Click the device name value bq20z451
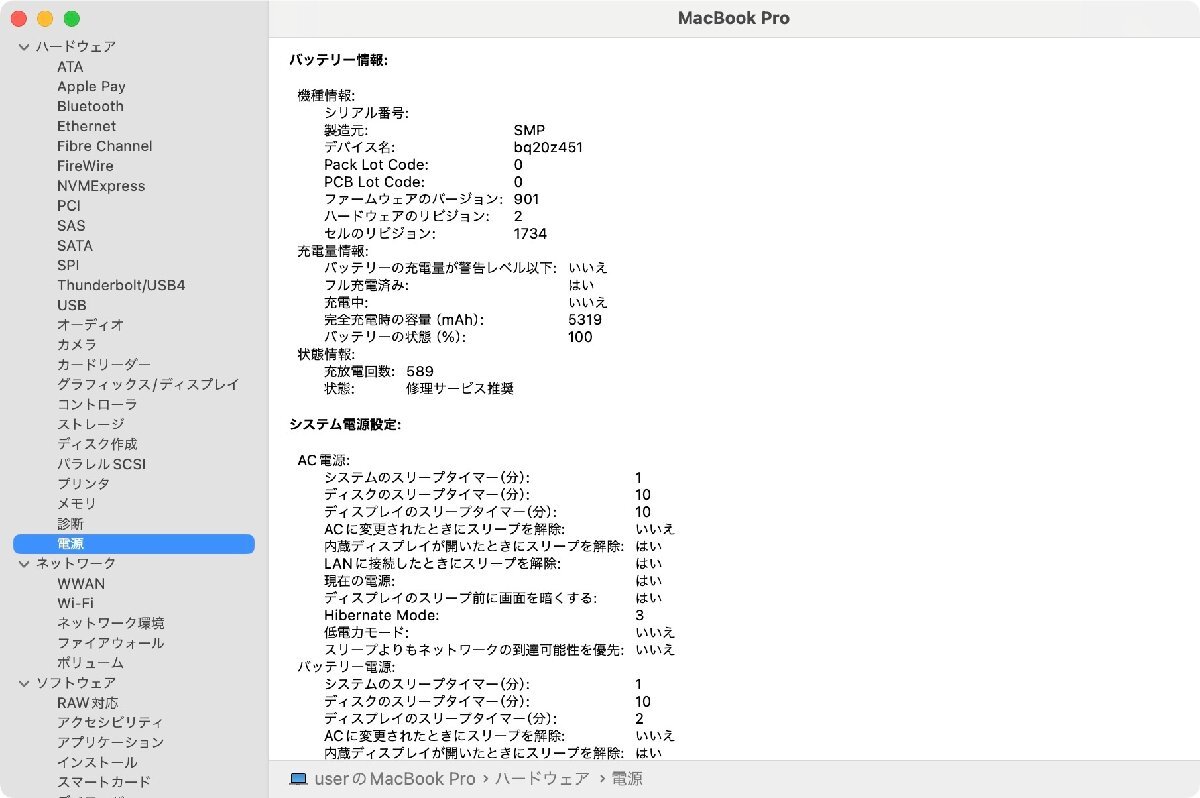Screen dimensions: 1200x798 pos(548,148)
